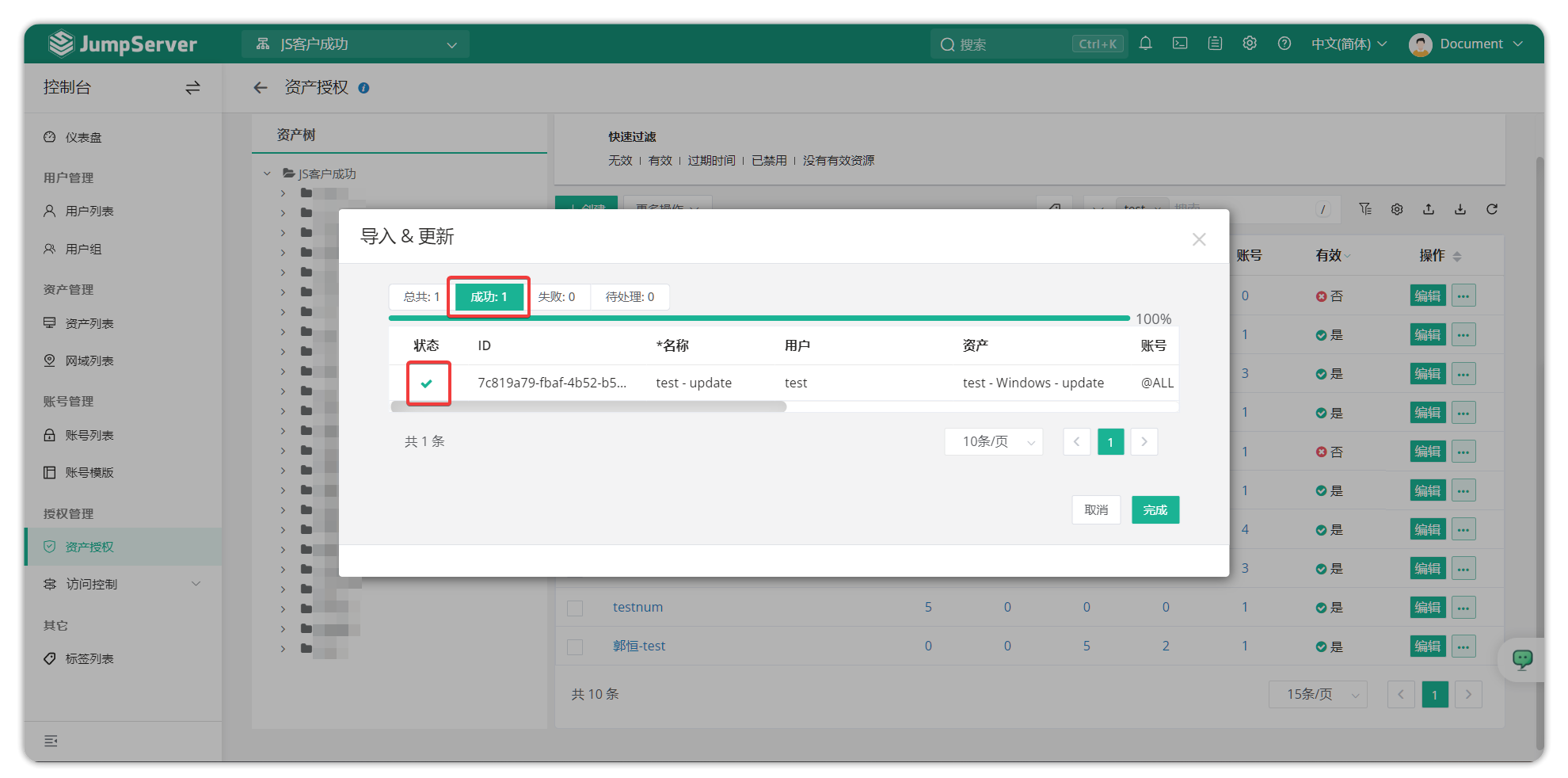Click the help question mark icon

click(x=1284, y=44)
